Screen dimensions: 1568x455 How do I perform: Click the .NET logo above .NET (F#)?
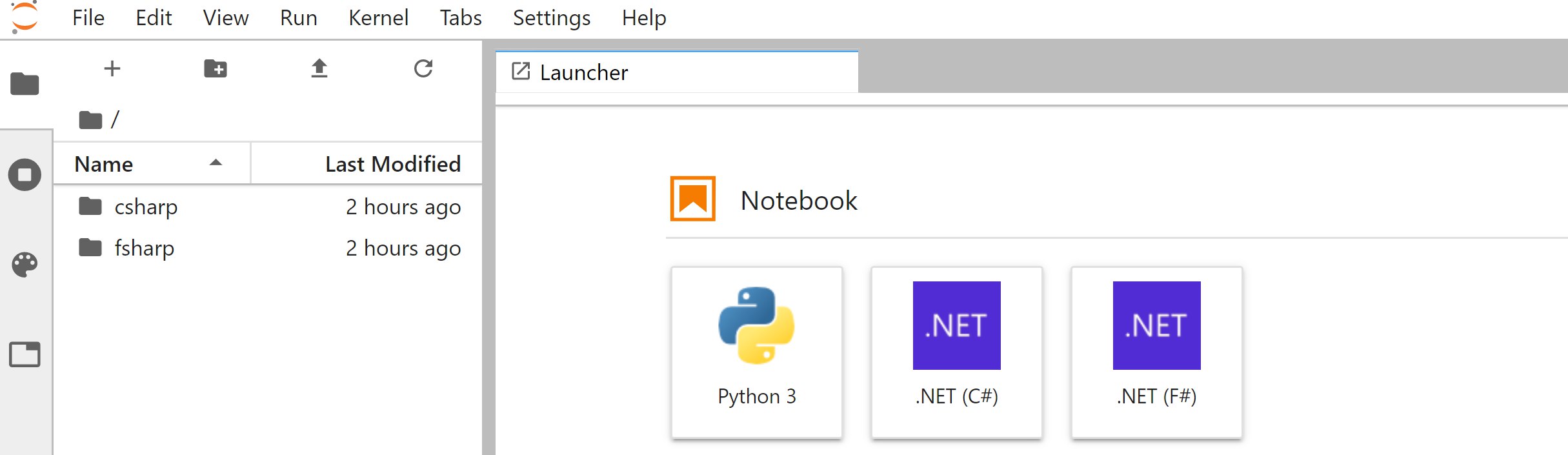[1156, 325]
